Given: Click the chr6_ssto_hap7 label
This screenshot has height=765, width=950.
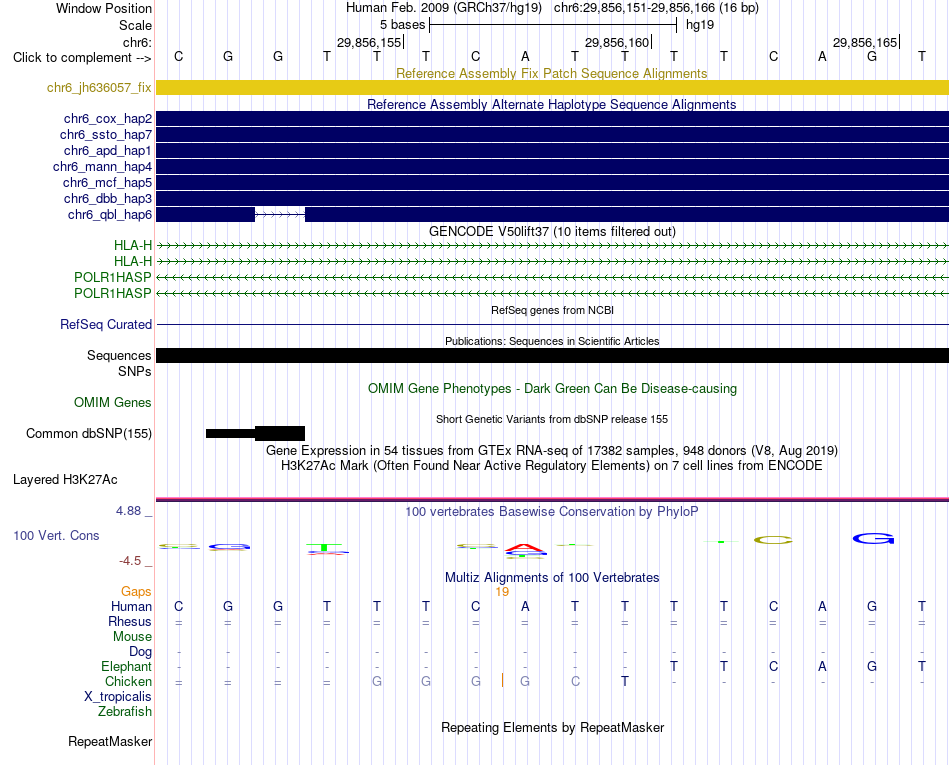Looking at the screenshot, I should tap(106, 134).
